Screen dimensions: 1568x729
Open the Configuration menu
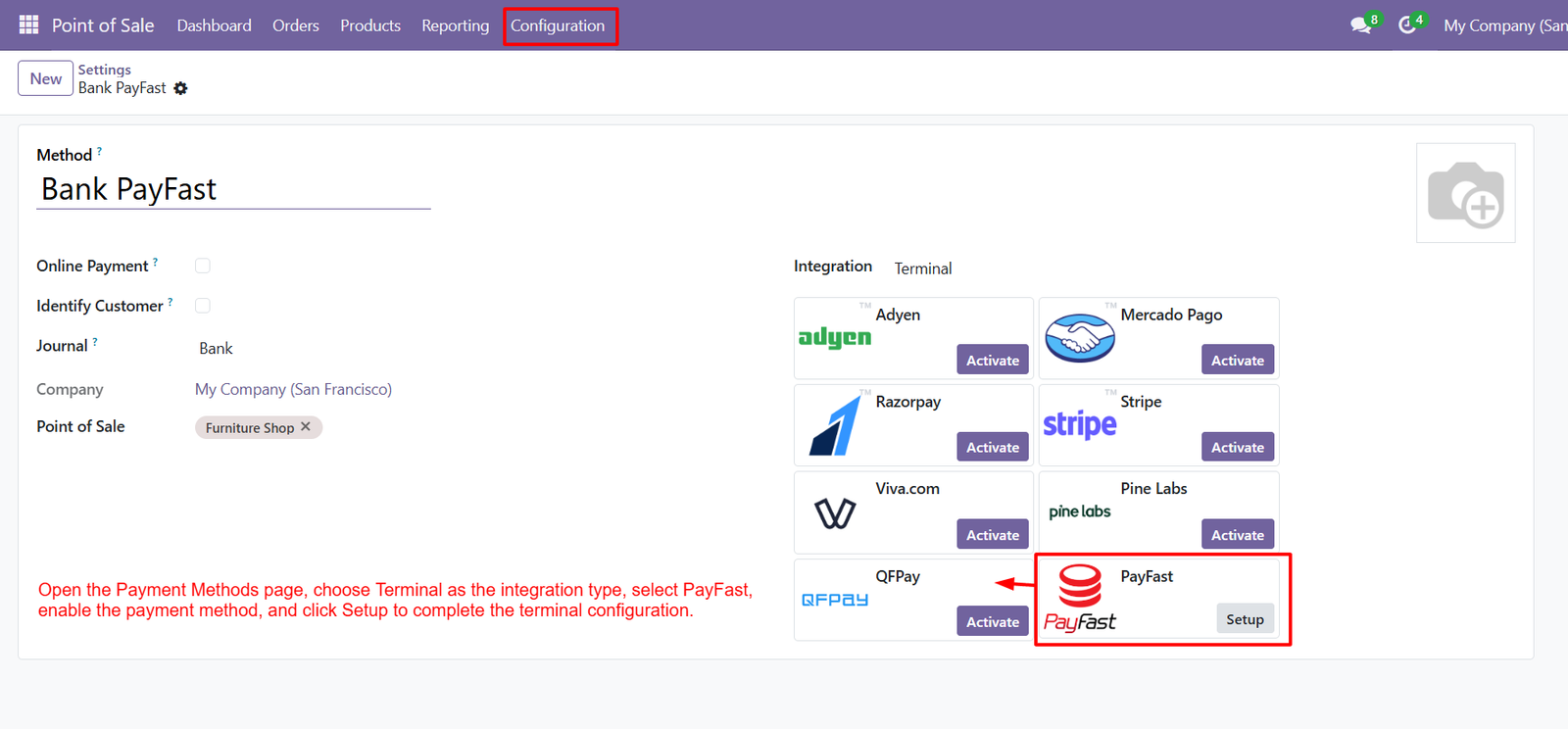(558, 25)
